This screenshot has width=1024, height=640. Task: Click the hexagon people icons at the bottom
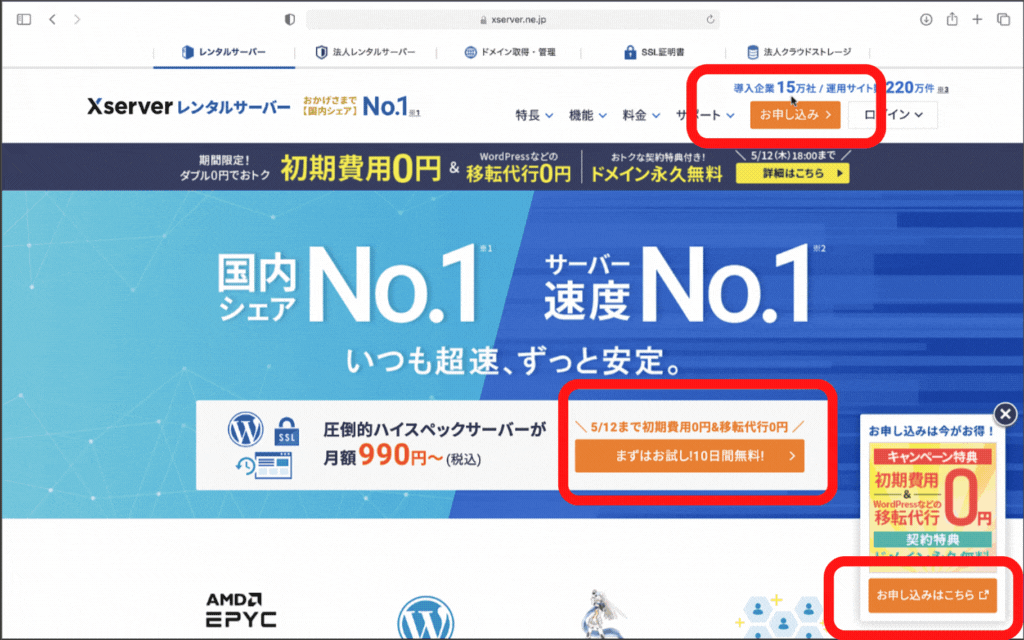782,616
